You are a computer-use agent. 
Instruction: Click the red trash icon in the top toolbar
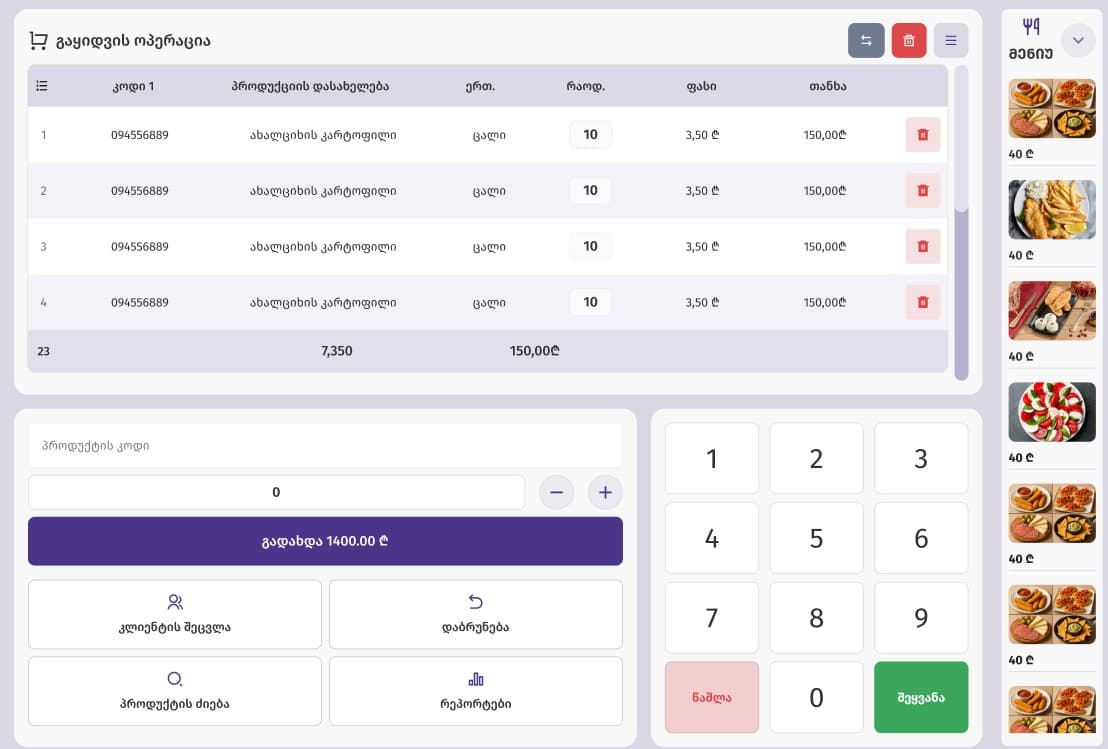(x=909, y=39)
